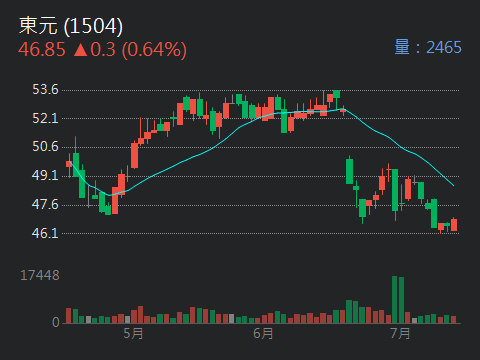
Task: Click the 0 volume axis label
Action: 56,322
